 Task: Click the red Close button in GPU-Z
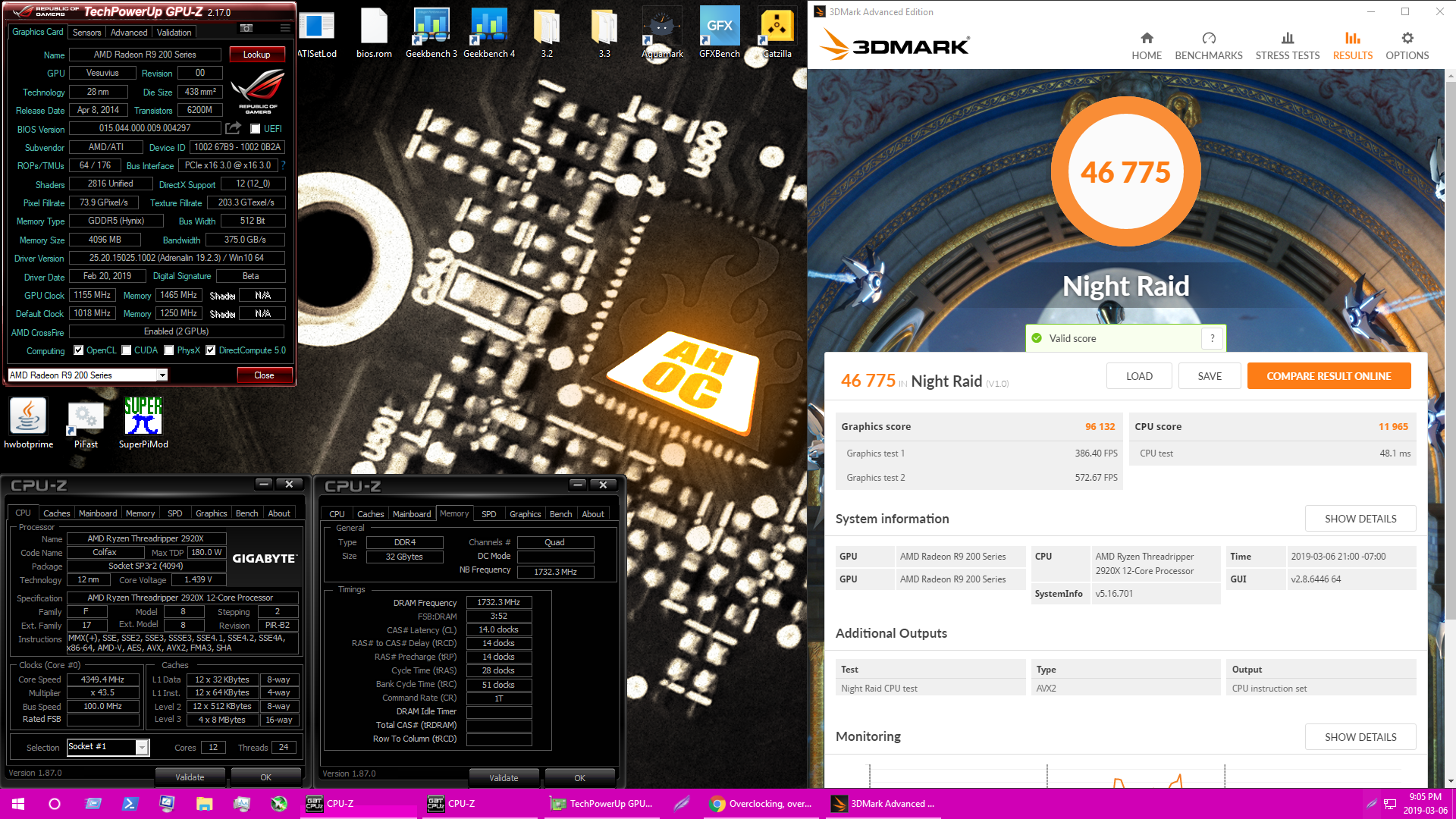(264, 375)
